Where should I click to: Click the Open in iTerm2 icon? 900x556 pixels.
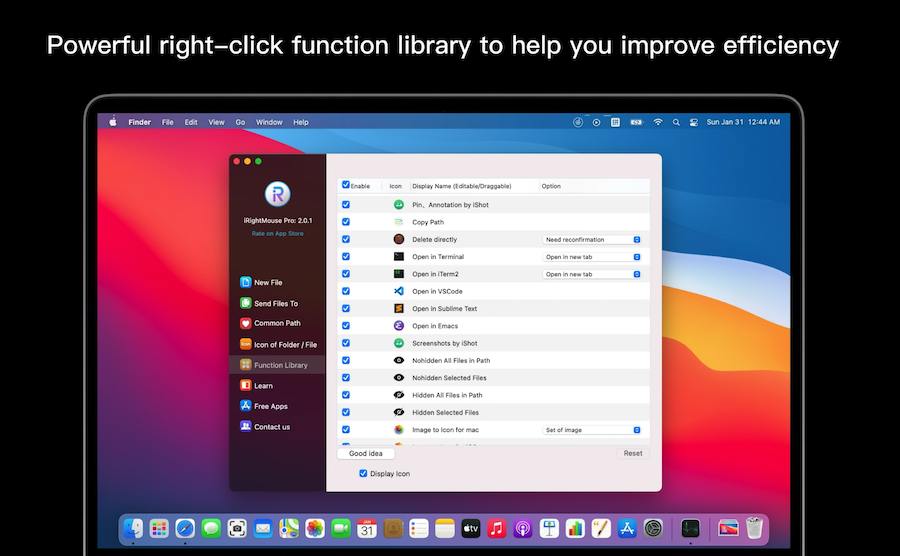click(399, 274)
